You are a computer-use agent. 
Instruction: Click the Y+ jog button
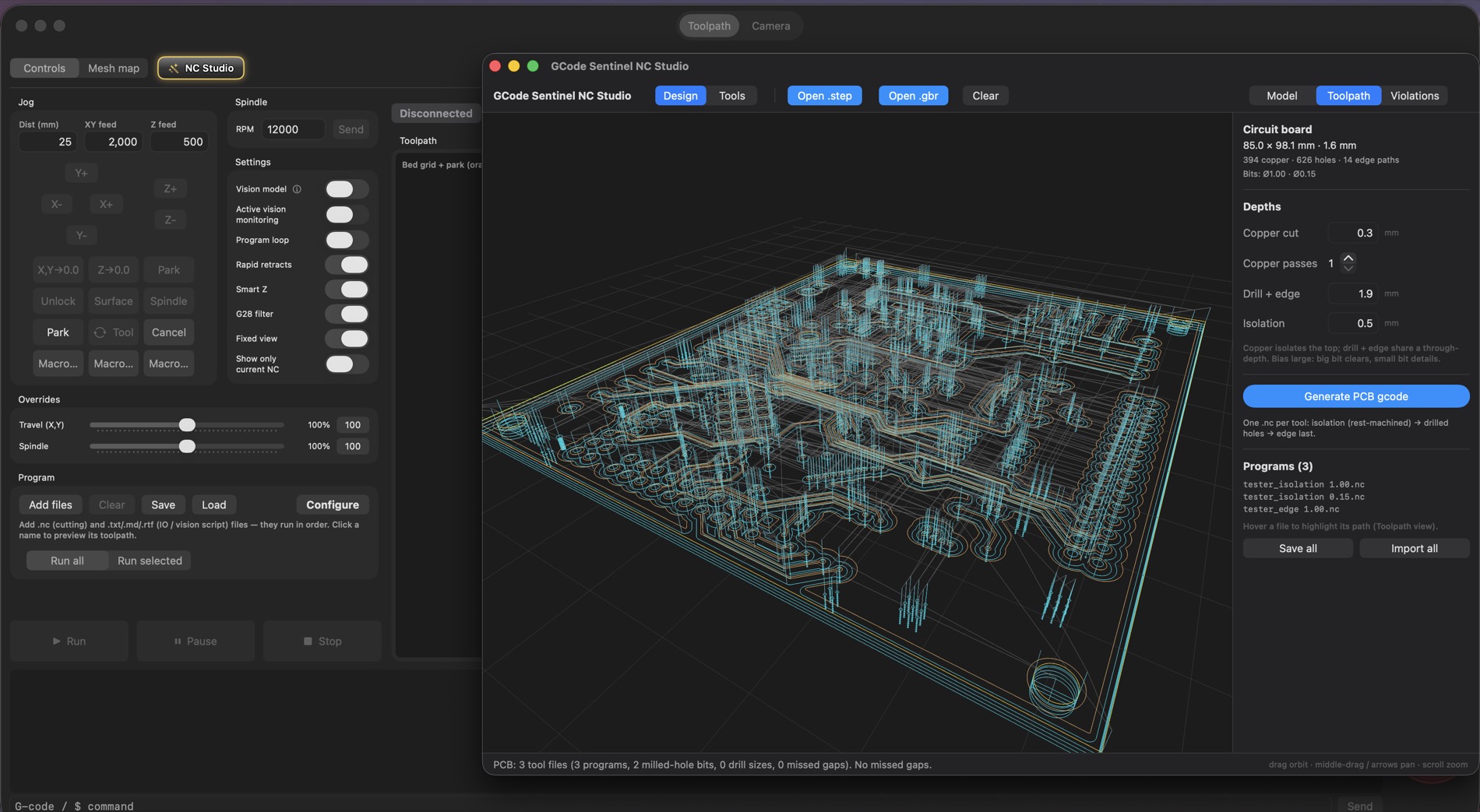click(x=81, y=173)
